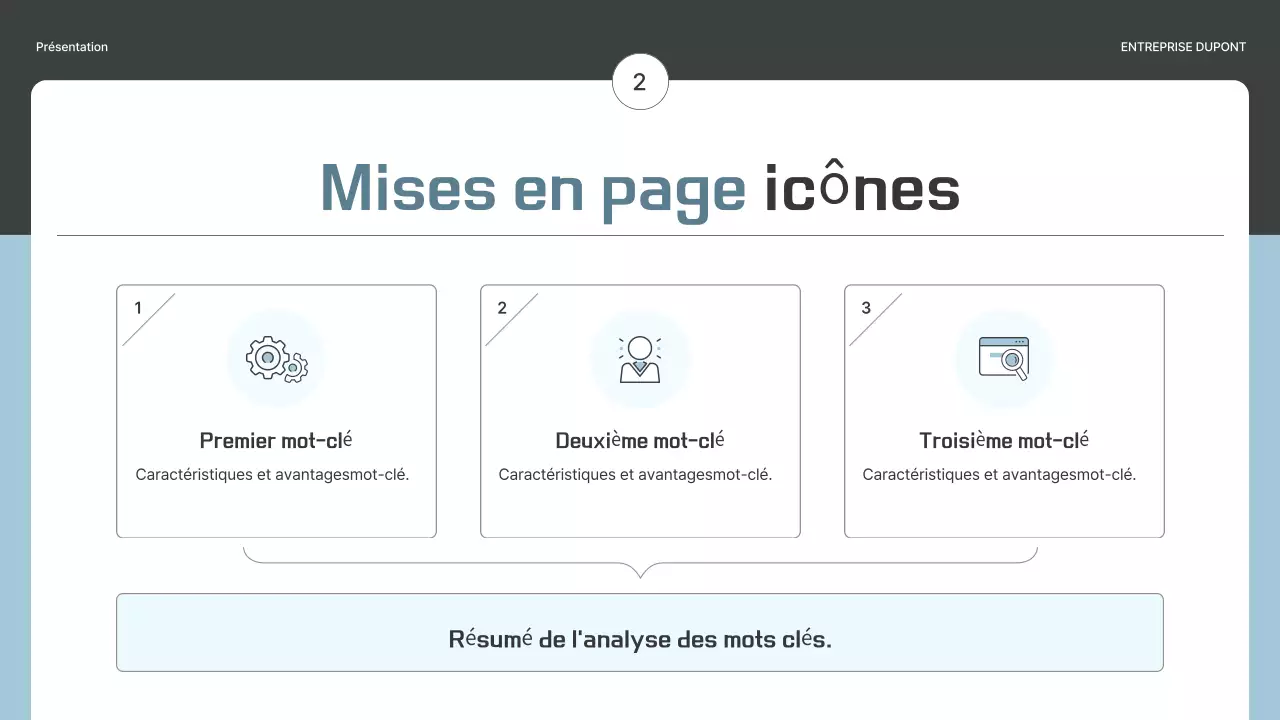Click the number 2 corner label on the middle card
Screen dimensions: 1280x720
501,308
